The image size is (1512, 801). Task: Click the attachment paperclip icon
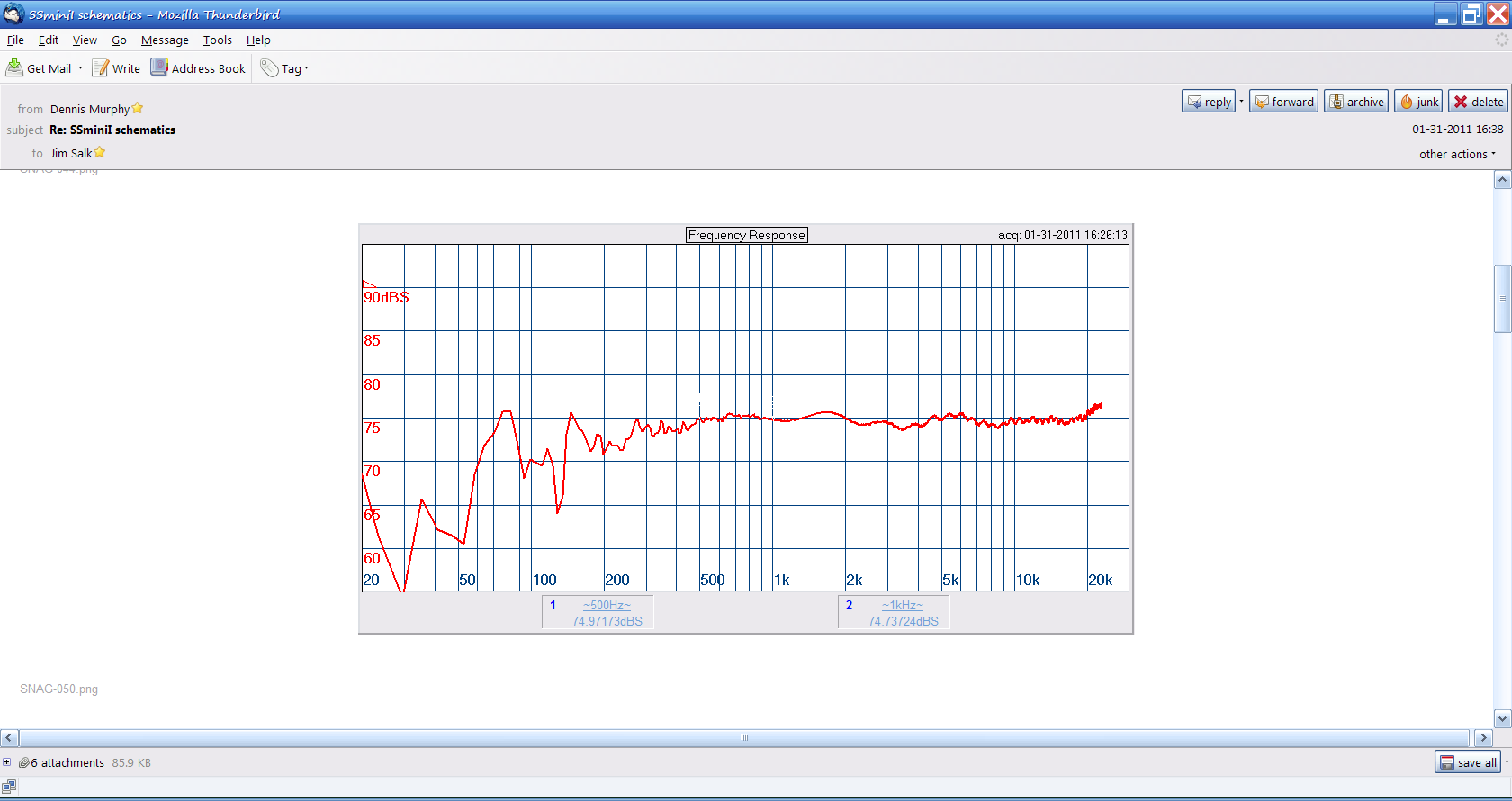pyautogui.click(x=23, y=762)
